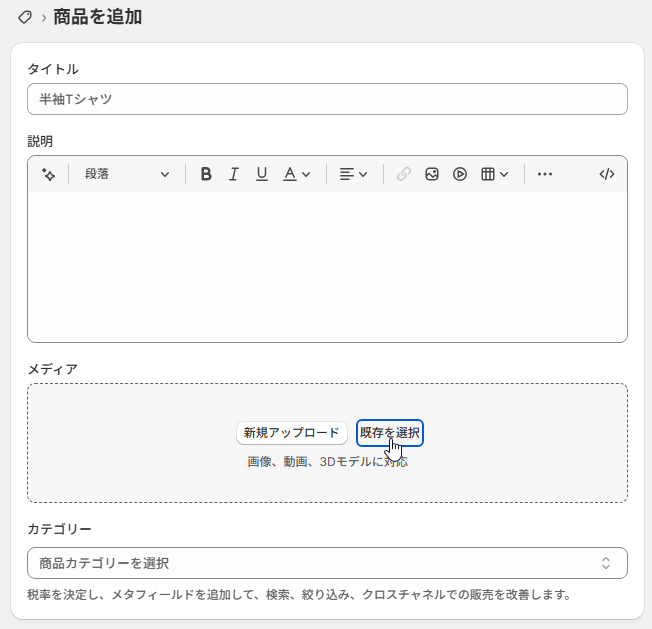The width and height of the screenshot is (652, 629).
Task: Open the 商品カテゴリーを選択 combo box
Action: (327, 563)
